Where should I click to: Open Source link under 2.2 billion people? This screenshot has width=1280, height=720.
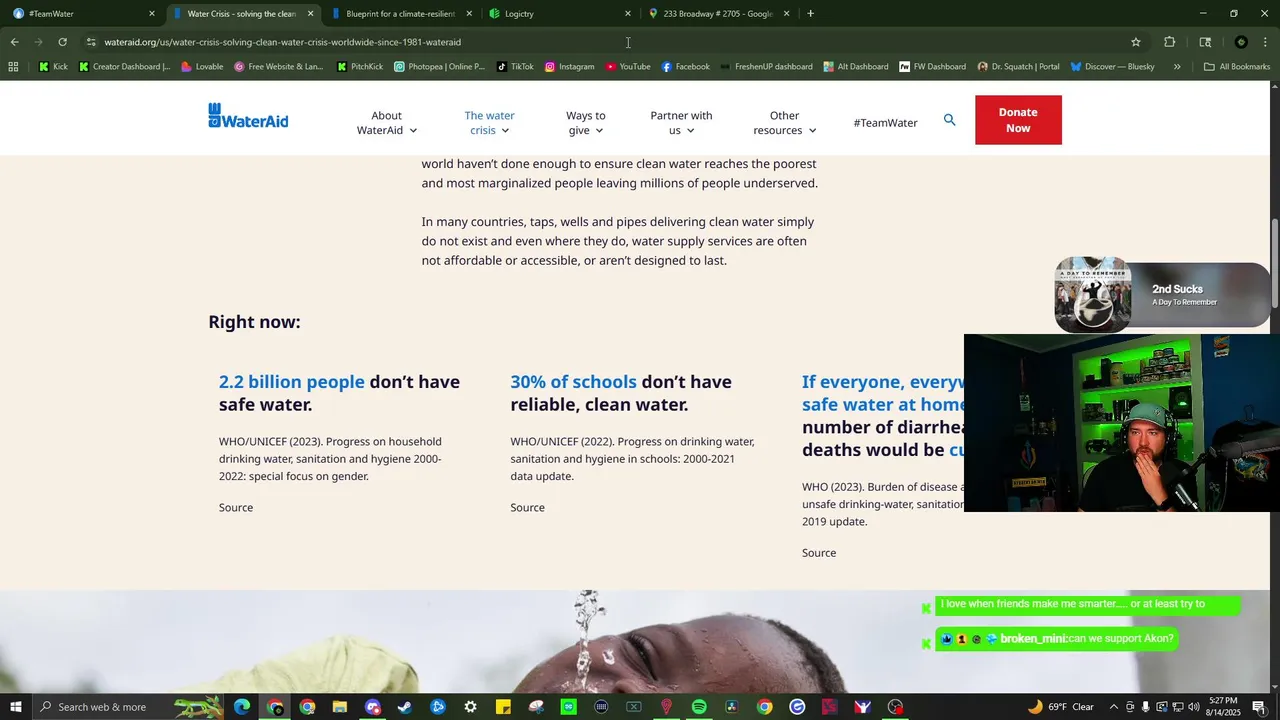236,508
